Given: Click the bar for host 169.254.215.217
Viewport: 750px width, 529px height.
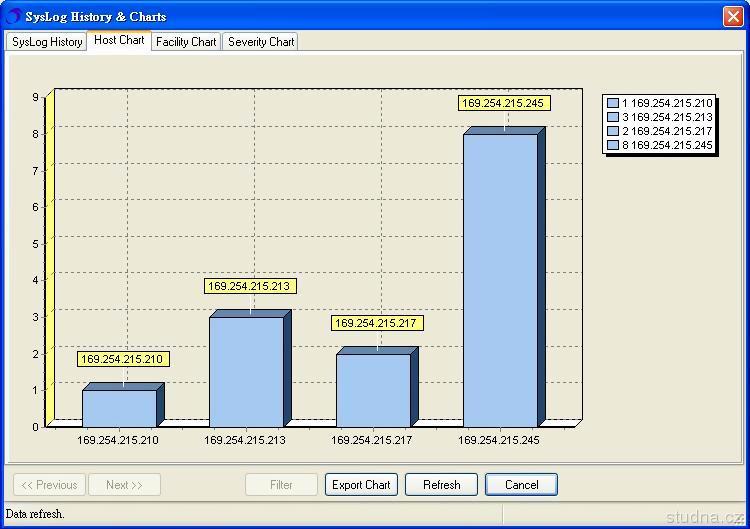Looking at the screenshot, I should point(373,390).
